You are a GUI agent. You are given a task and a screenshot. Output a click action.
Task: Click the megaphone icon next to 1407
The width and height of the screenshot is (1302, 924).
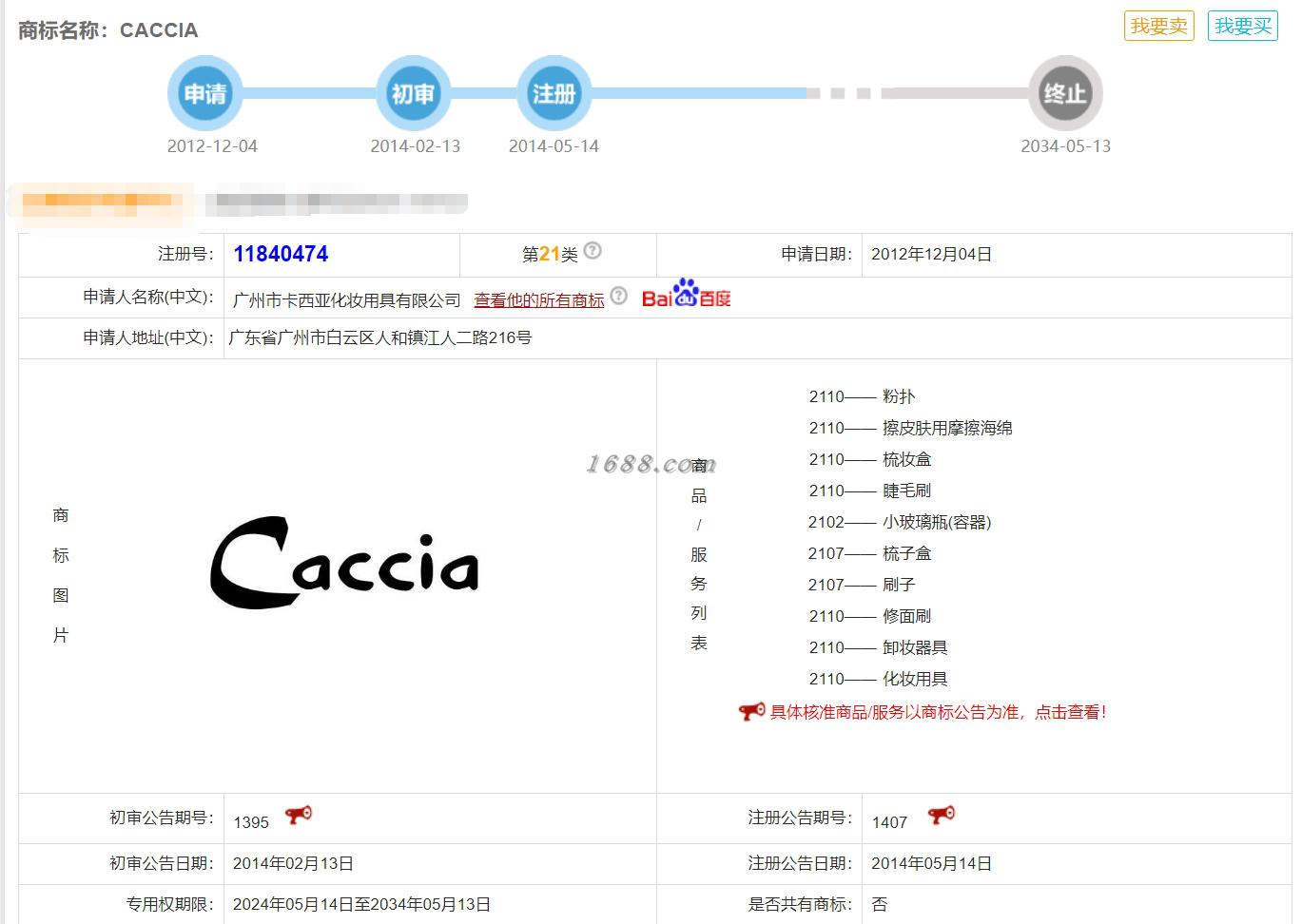(942, 816)
